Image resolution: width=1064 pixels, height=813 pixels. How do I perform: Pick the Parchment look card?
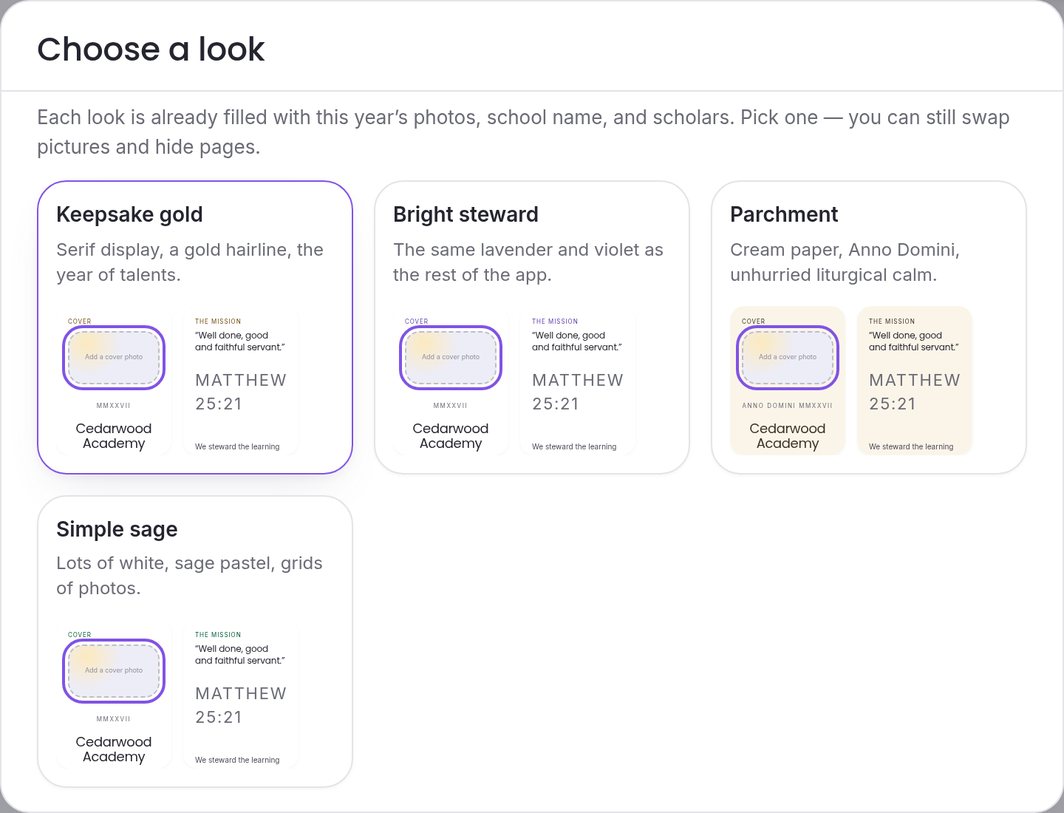click(x=869, y=327)
